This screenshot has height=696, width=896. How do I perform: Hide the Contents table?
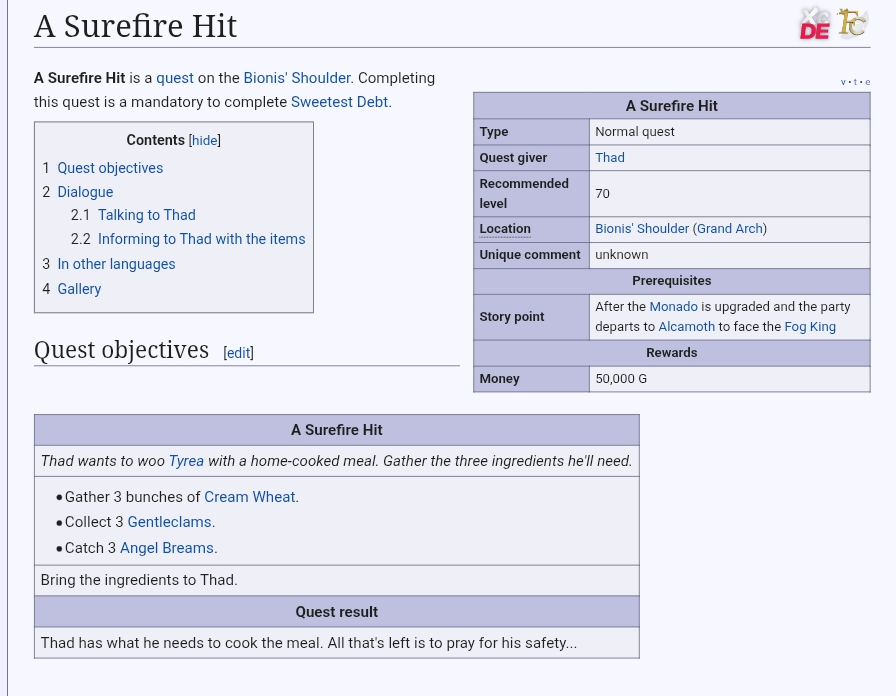[x=205, y=140]
